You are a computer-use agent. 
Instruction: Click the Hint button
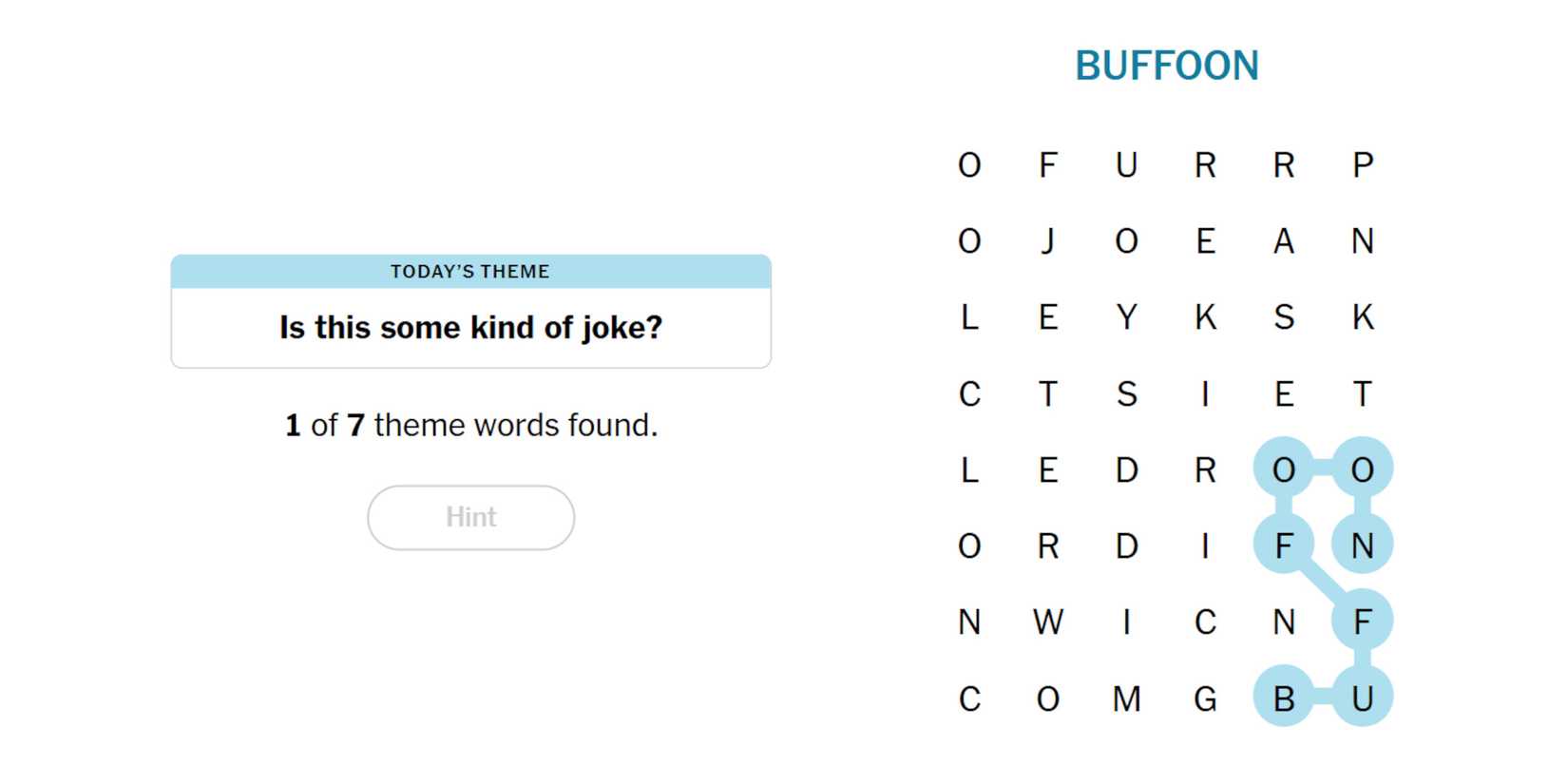click(x=470, y=517)
